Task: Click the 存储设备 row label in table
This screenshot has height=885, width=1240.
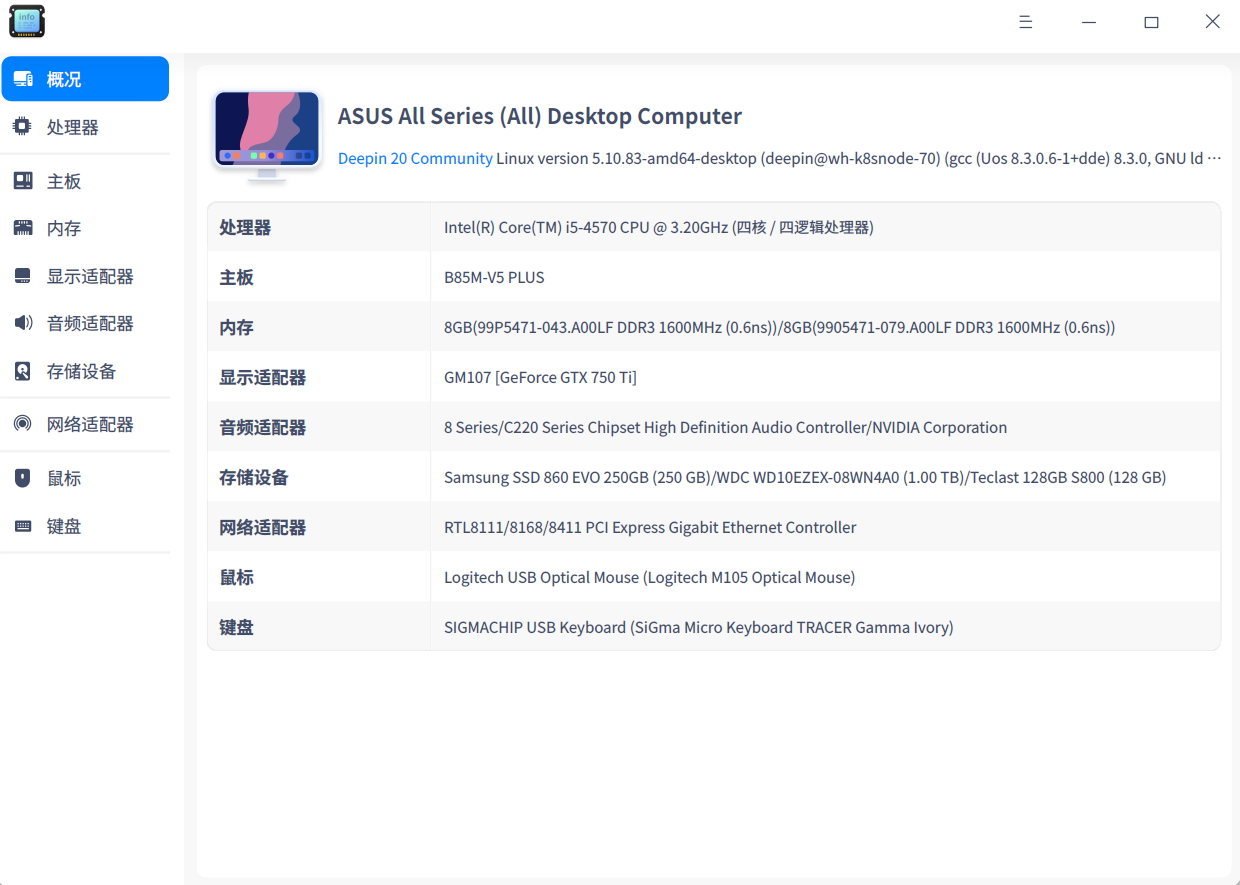Action: (x=254, y=477)
